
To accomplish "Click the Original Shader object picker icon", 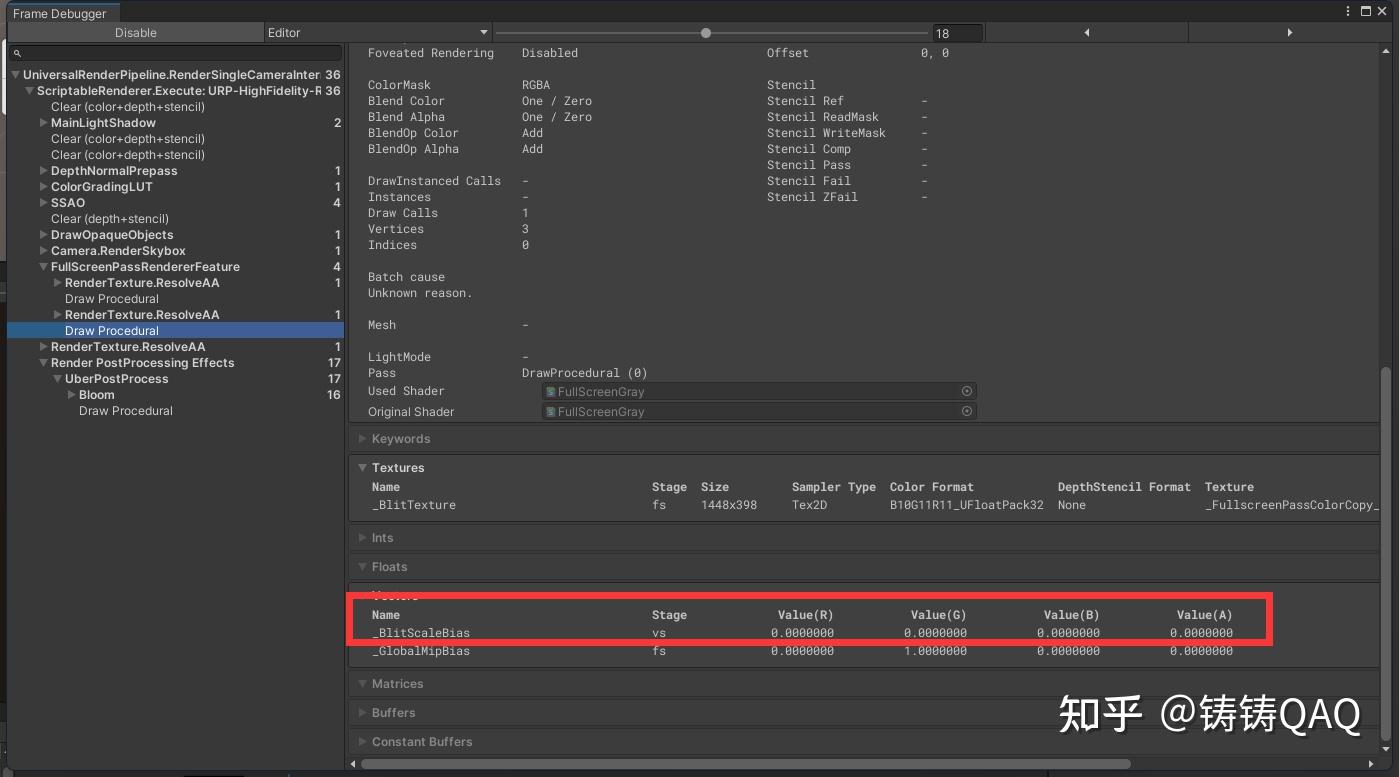I will pyautogui.click(x=967, y=411).
